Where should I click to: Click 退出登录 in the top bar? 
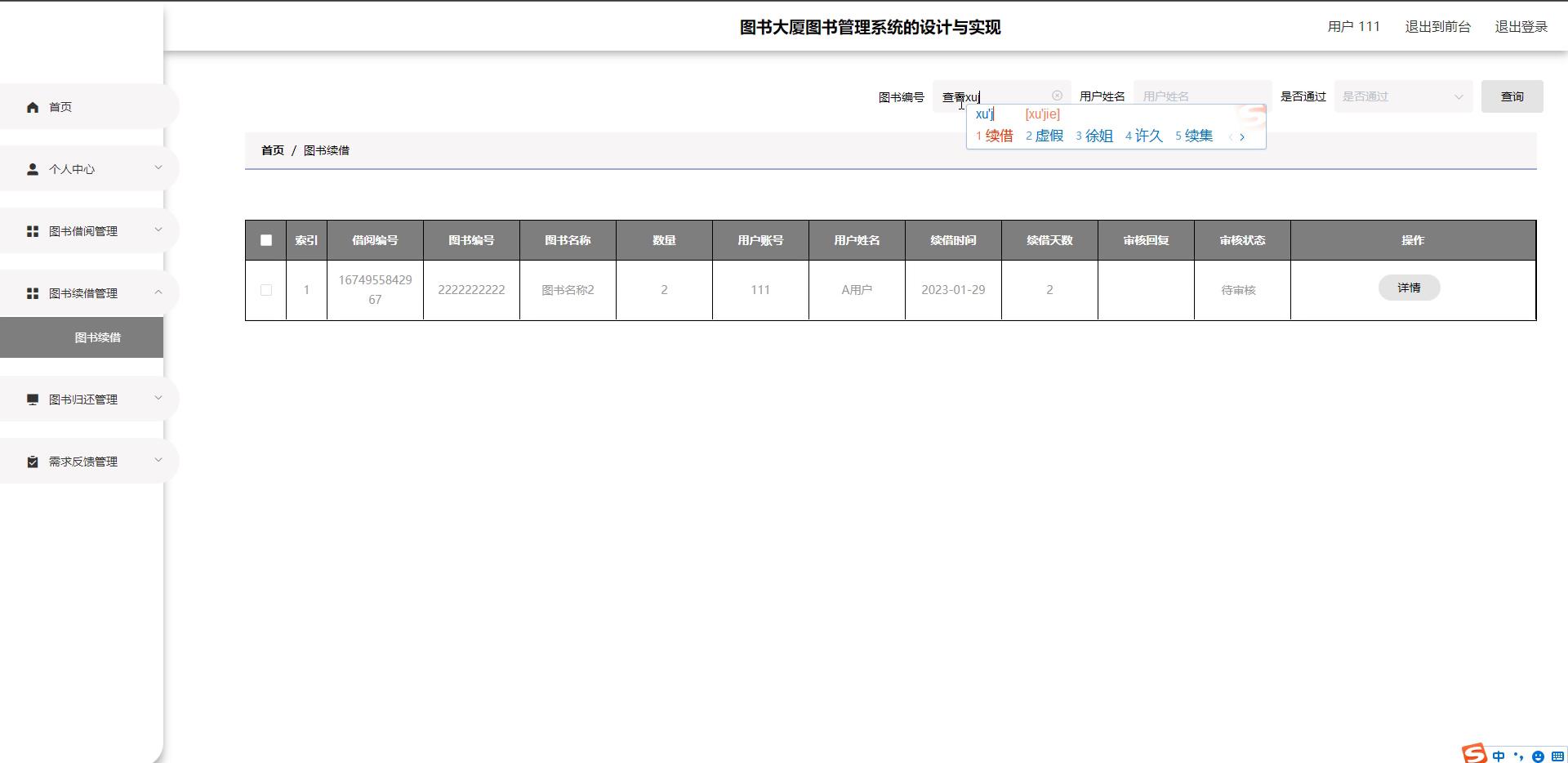tap(1521, 26)
